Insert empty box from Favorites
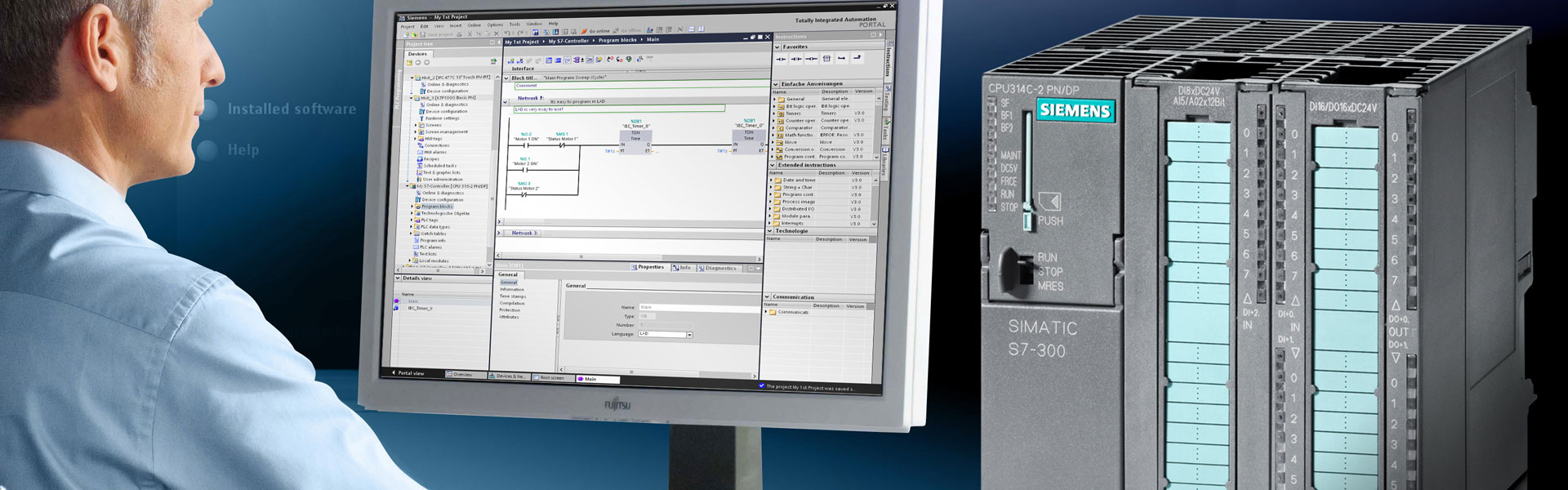This screenshot has width=1568, height=490. click(x=826, y=59)
